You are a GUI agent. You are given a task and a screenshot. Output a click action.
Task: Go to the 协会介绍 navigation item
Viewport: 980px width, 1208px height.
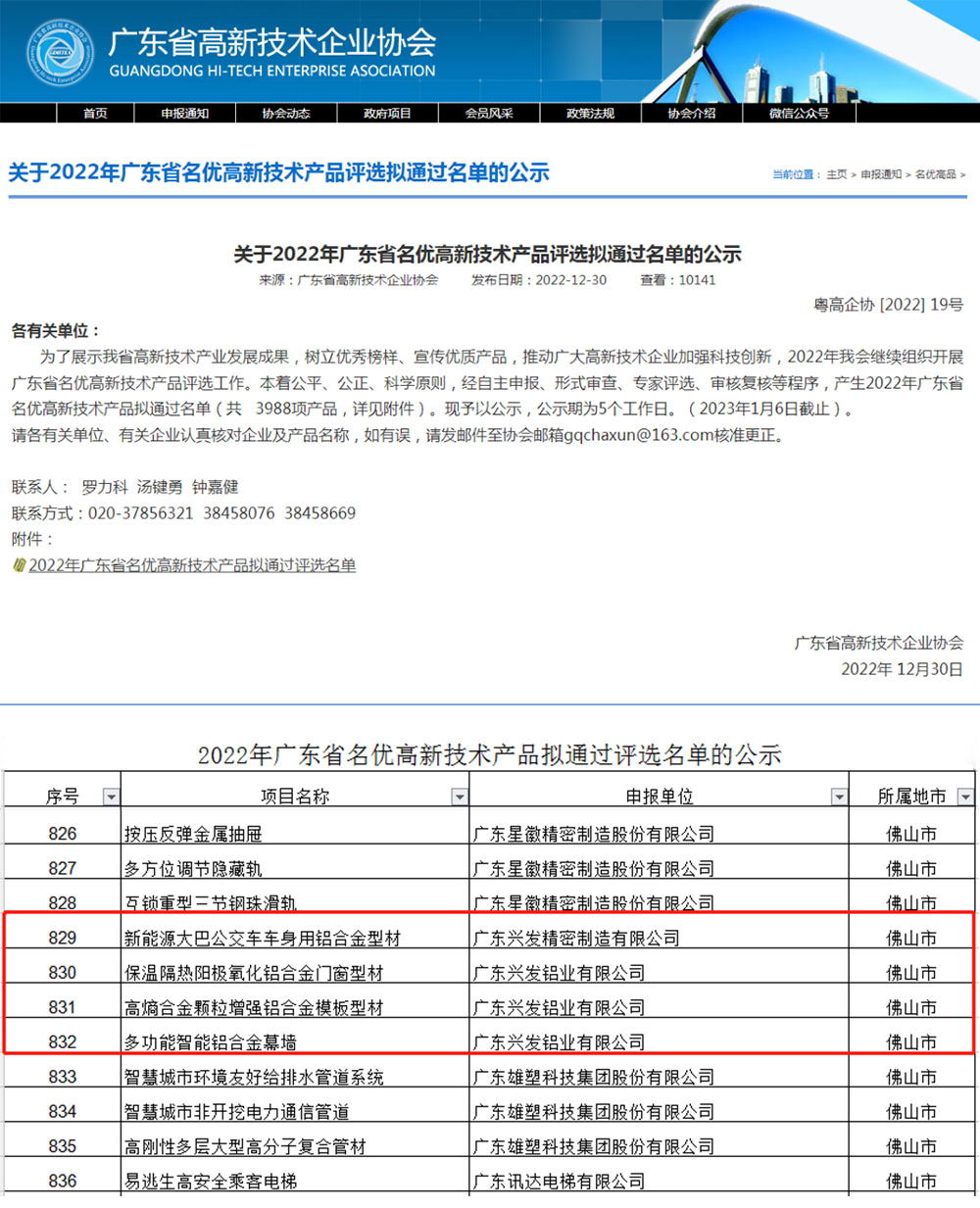click(692, 114)
